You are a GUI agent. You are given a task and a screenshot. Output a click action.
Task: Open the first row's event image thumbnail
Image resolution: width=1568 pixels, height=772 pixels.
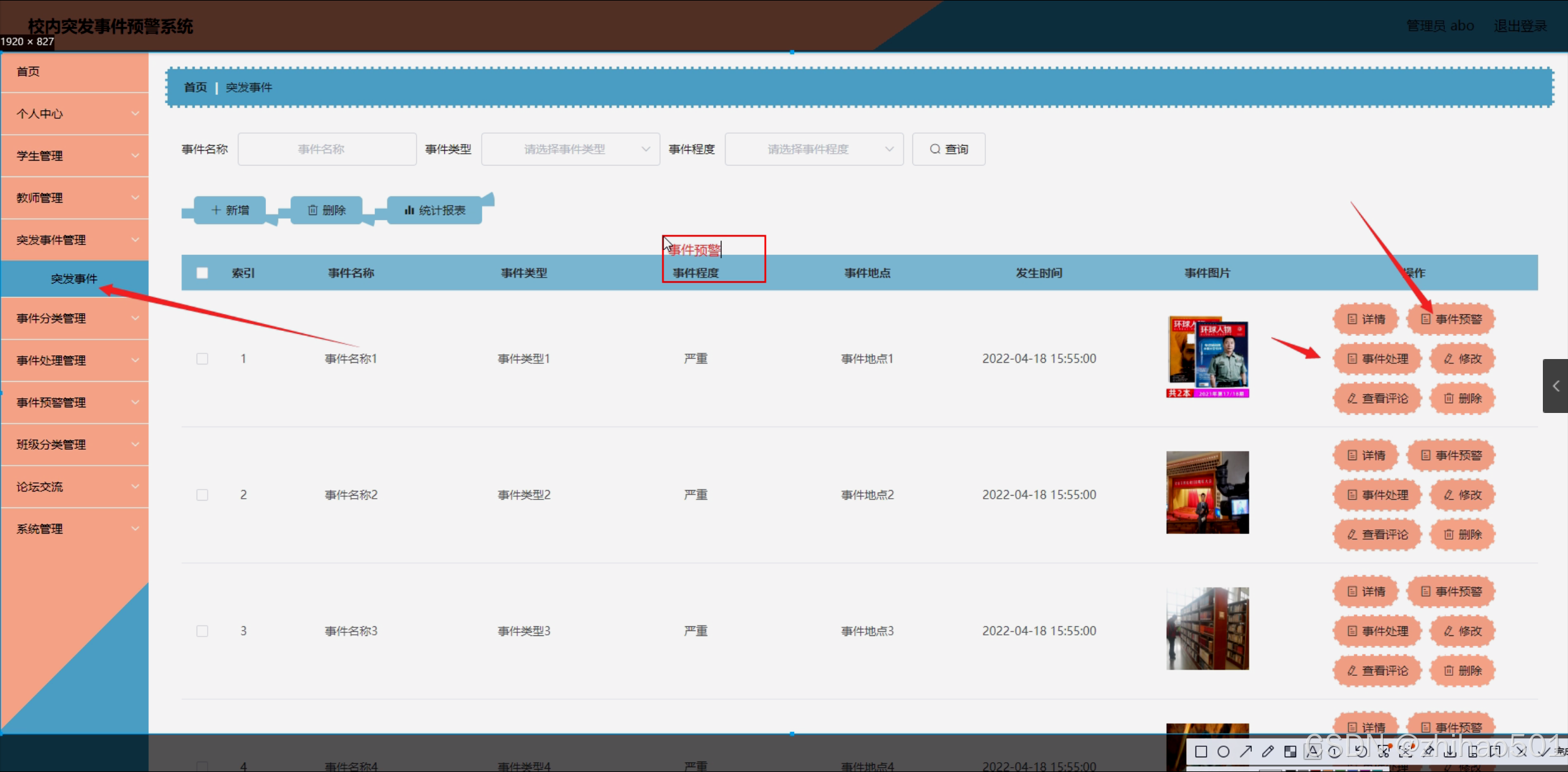point(1206,357)
